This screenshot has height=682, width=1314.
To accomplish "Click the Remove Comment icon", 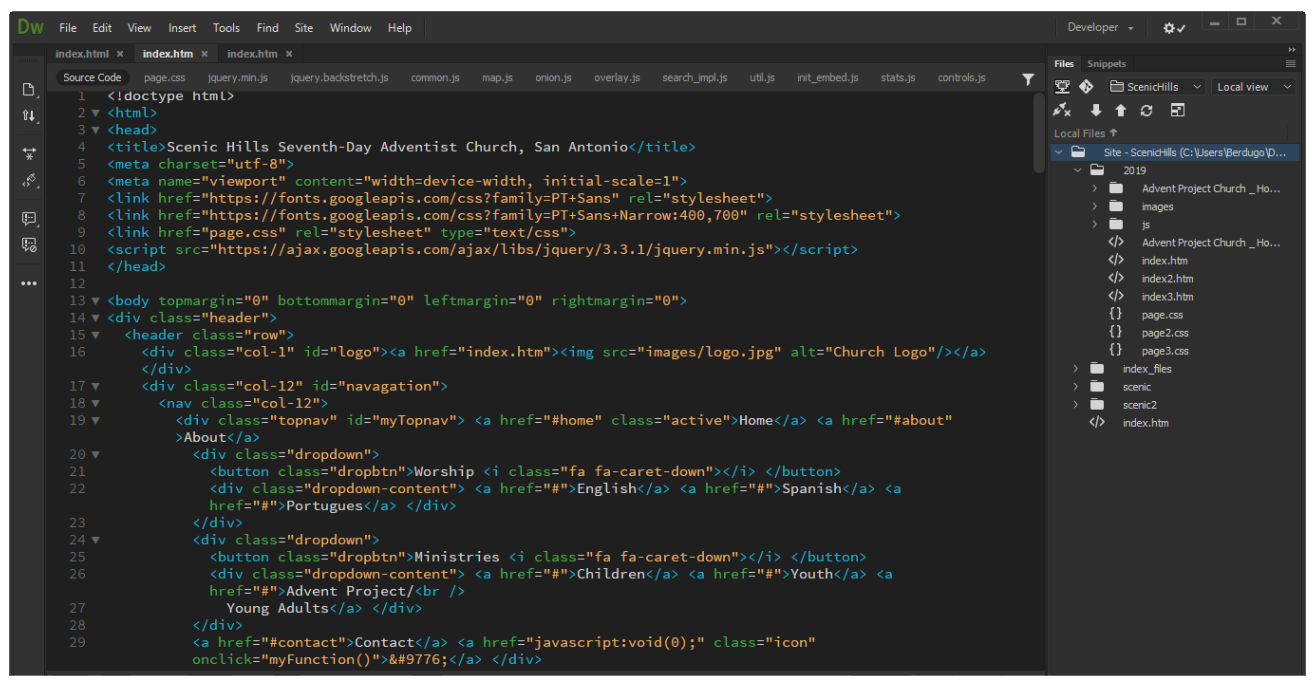I will tap(28, 245).
